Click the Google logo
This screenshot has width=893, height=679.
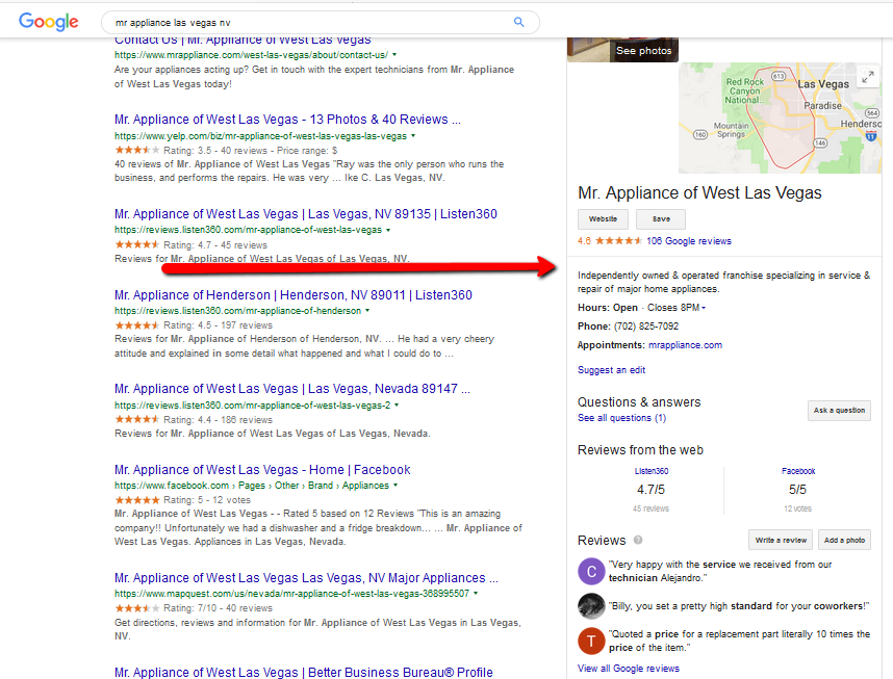tap(49, 22)
